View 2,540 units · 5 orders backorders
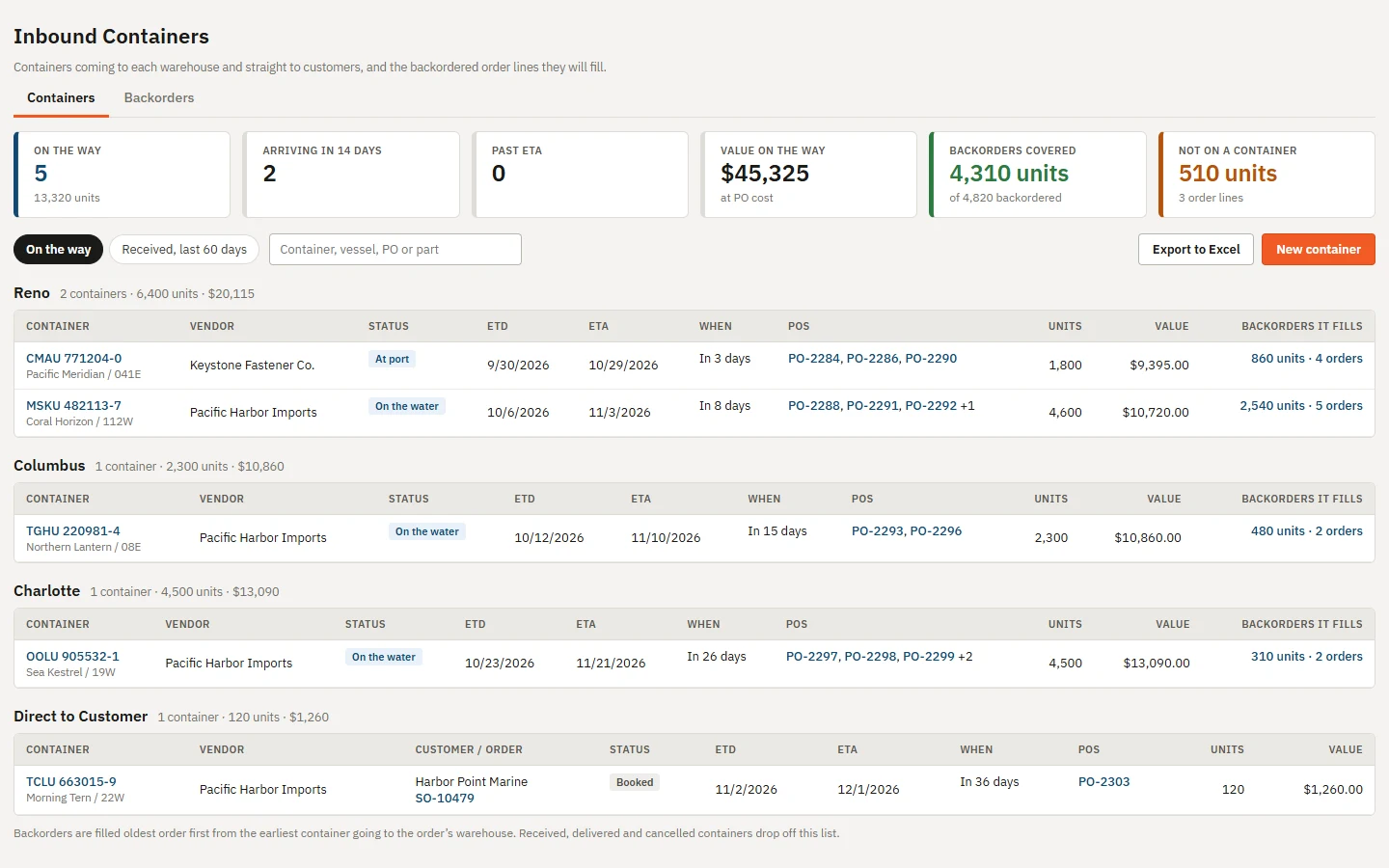This screenshot has height=868, width=1389. [x=1301, y=406]
